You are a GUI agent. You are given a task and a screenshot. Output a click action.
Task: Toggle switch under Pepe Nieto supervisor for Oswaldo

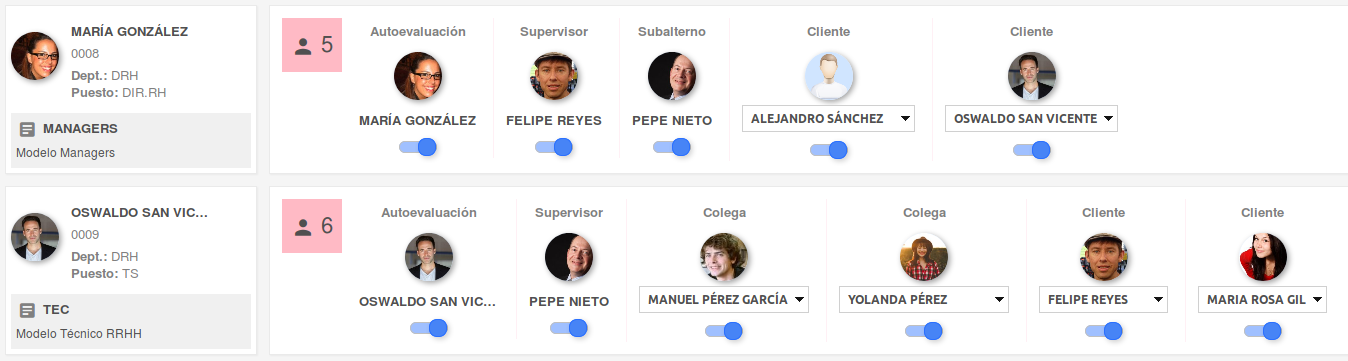(569, 328)
